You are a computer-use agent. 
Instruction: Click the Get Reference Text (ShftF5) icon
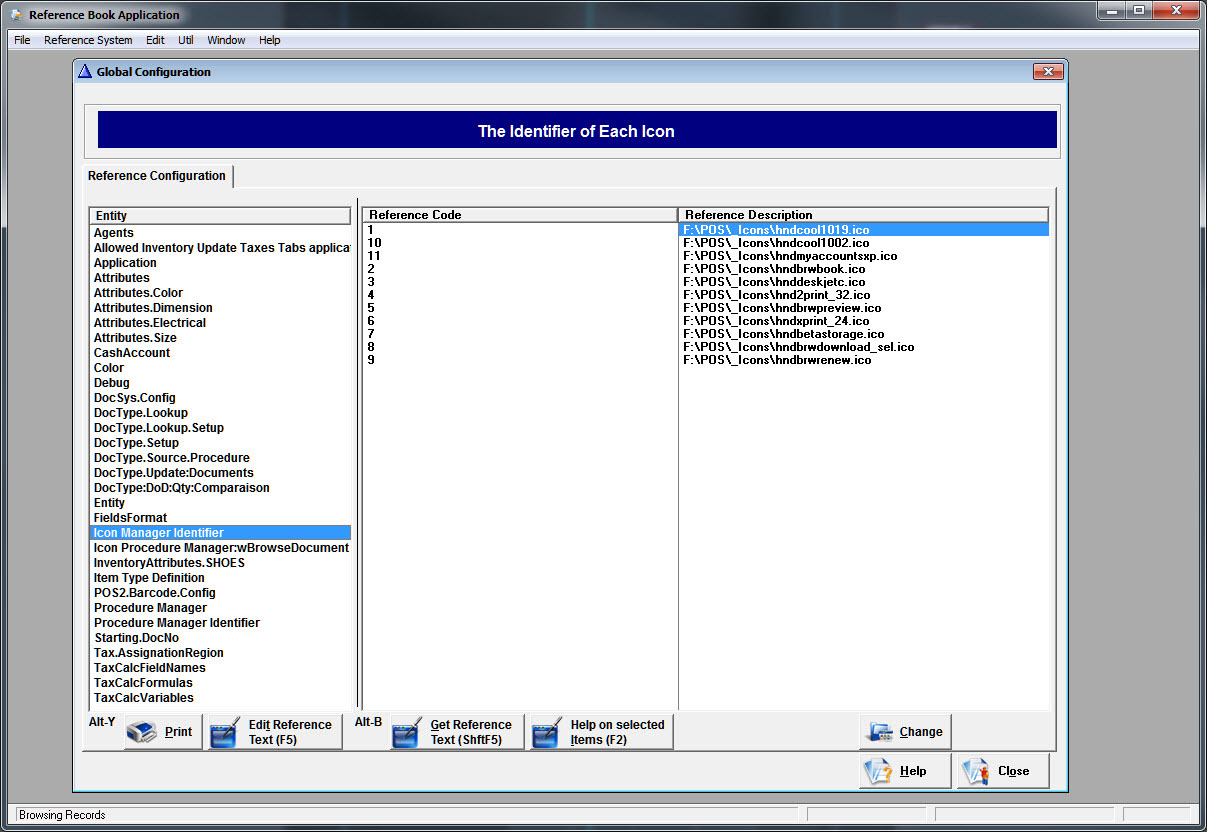click(x=408, y=732)
